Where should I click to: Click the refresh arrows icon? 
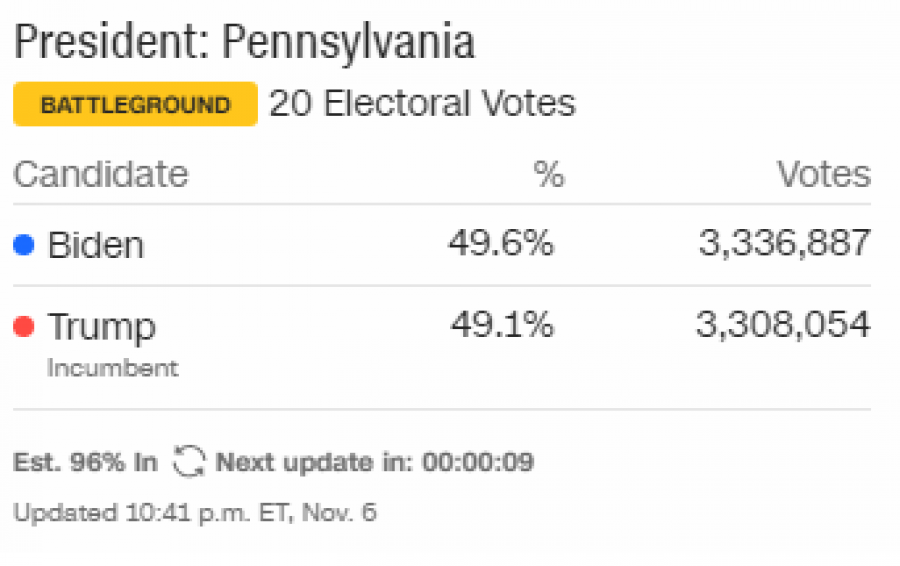pyautogui.click(x=189, y=462)
